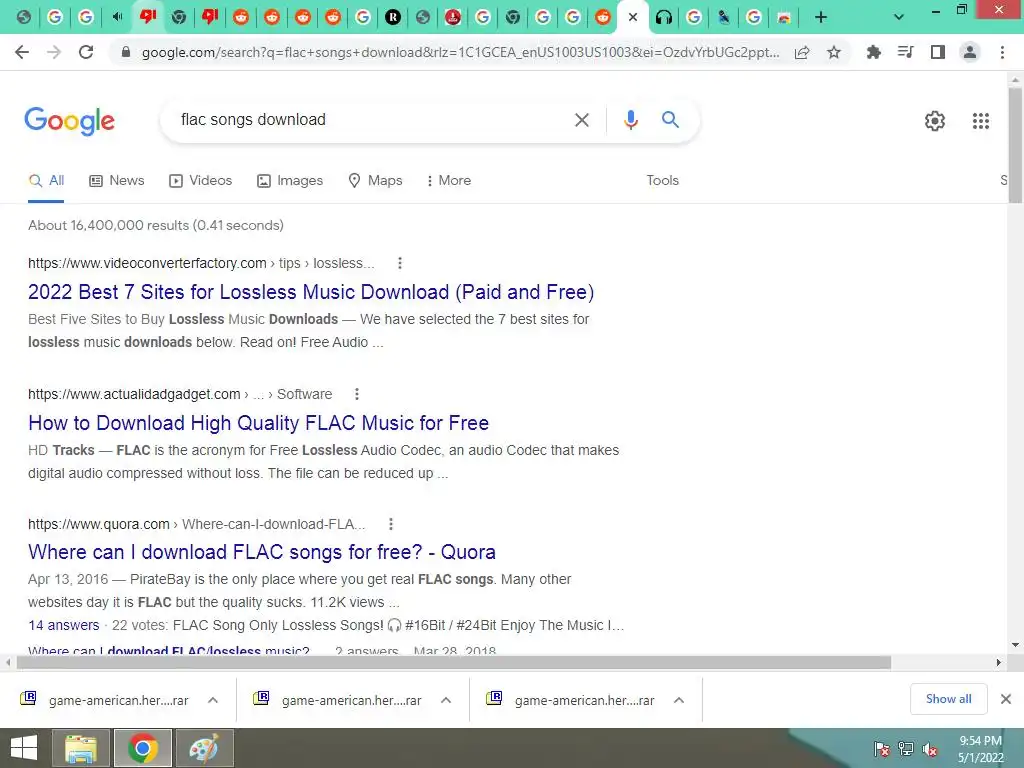Close the downloads bar
This screenshot has height=768, width=1024.
(x=1006, y=699)
